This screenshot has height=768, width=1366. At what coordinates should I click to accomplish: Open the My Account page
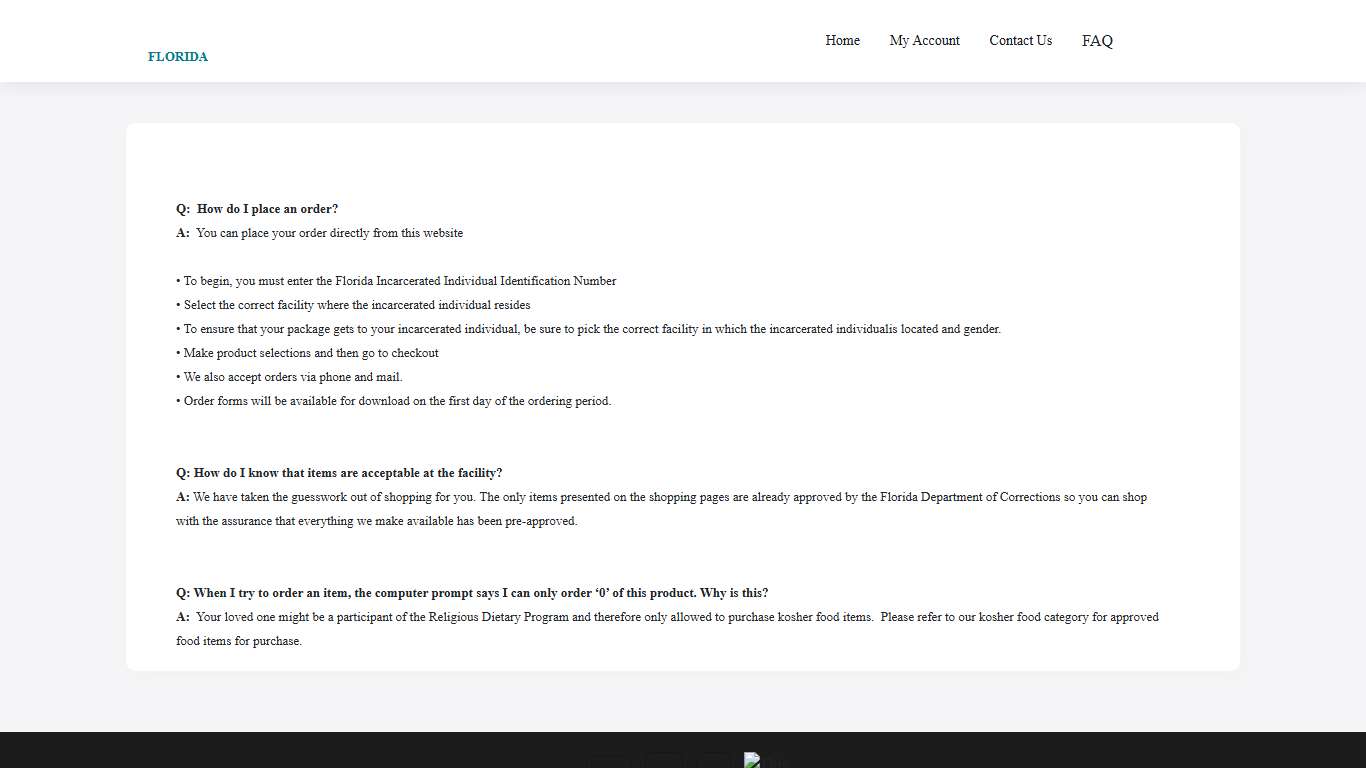click(x=924, y=41)
